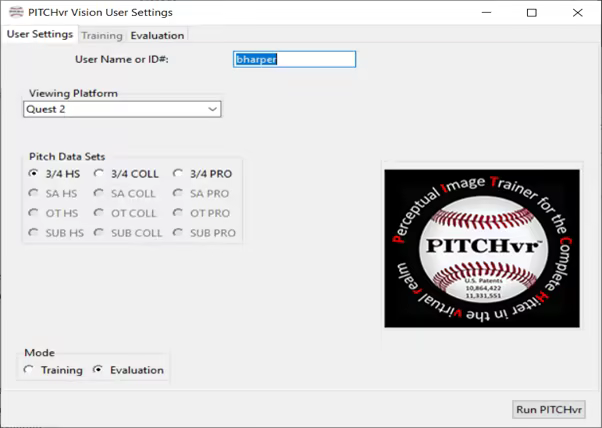The height and width of the screenshot is (428, 602).
Task: Click the dropdown arrow next to Quest 2
Action: [x=212, y=109]
